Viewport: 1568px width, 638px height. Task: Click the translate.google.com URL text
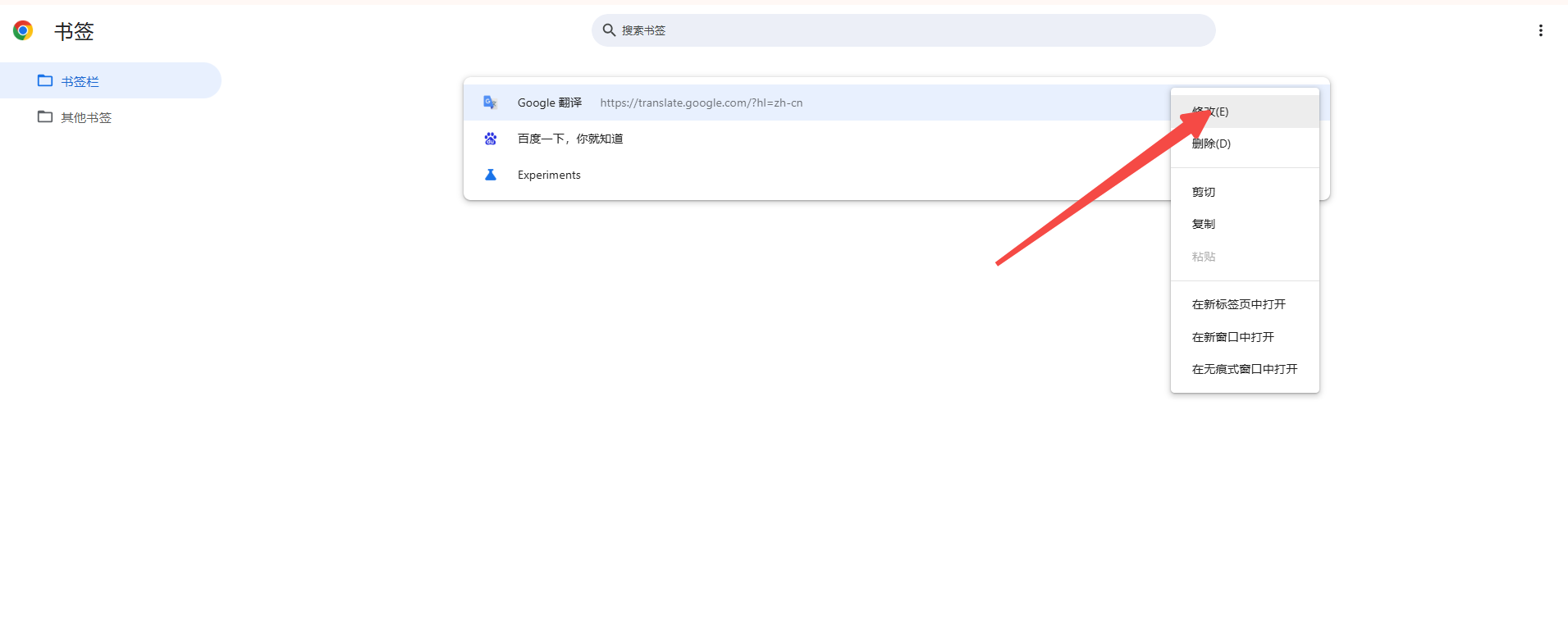(x=702, y=103)
